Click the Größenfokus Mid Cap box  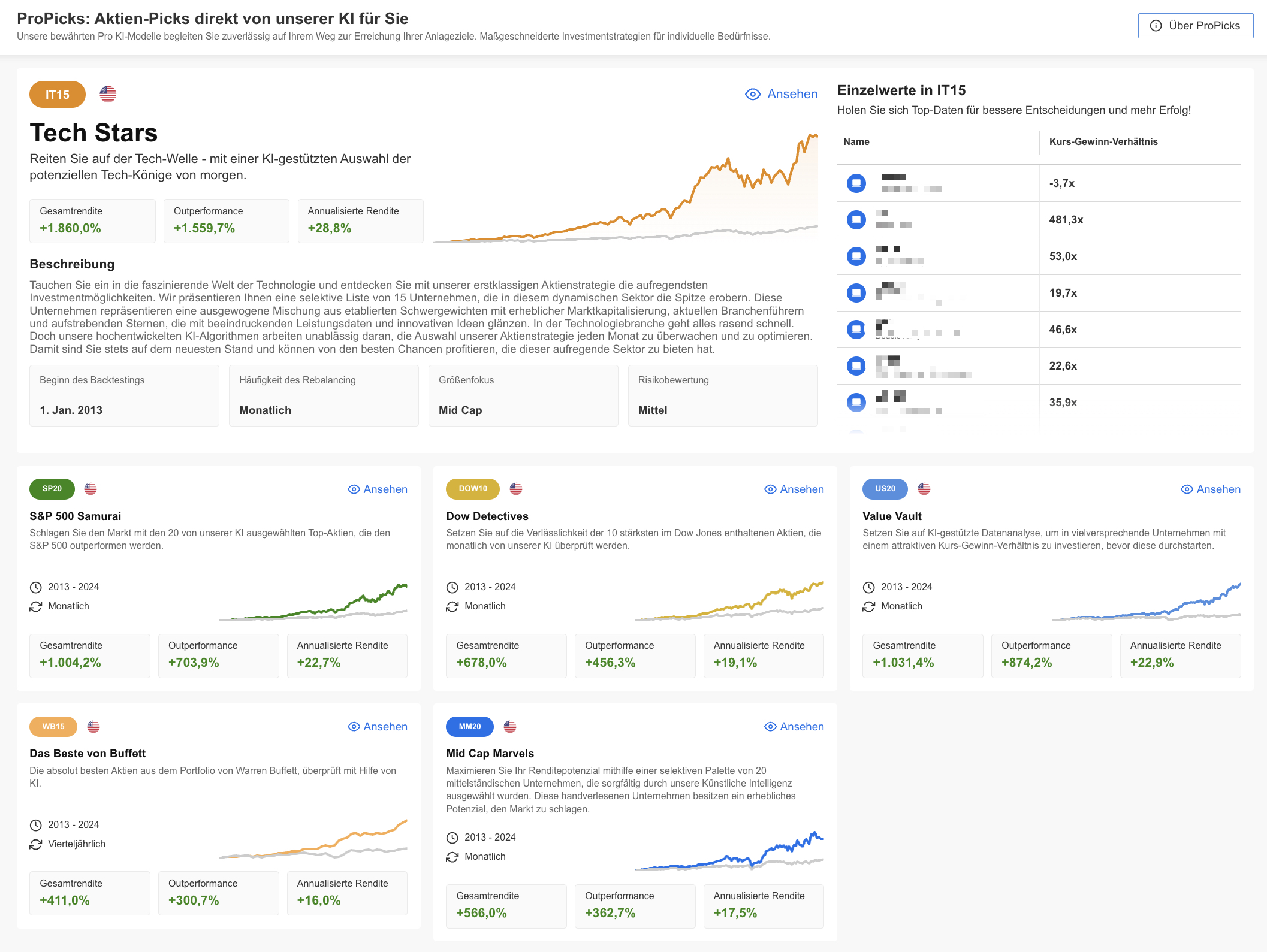523,396
